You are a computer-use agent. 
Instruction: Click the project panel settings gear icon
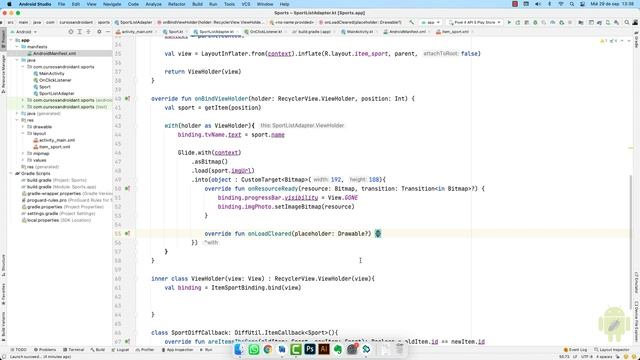(99, 31)
